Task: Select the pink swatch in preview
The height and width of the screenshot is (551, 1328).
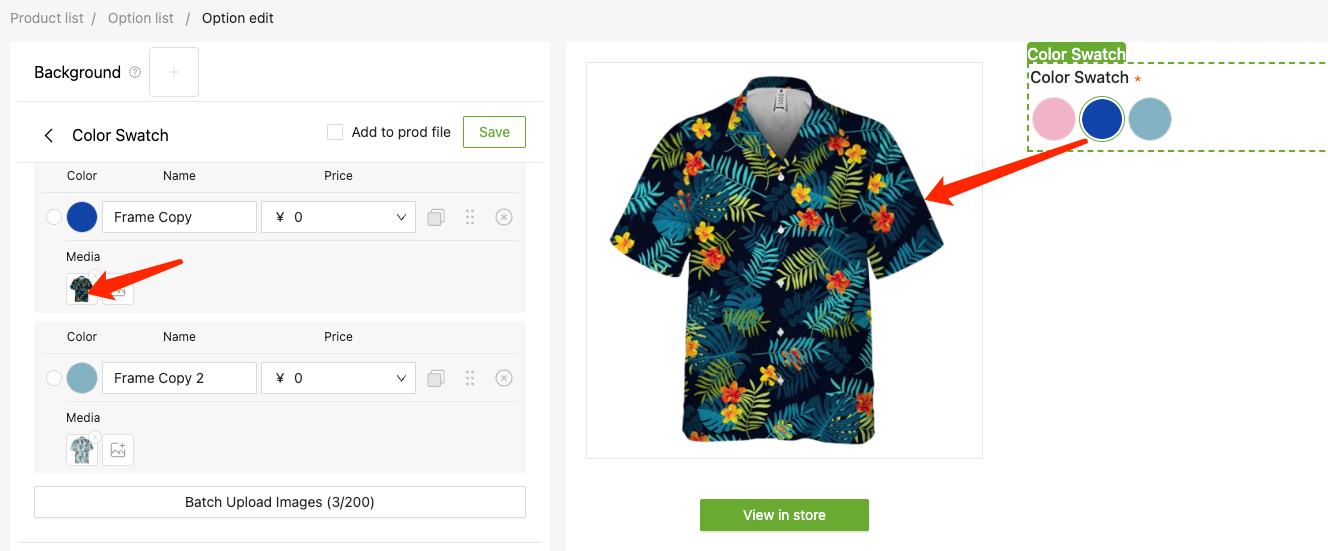Action: pyautogui.click(x=1053, y=119)
